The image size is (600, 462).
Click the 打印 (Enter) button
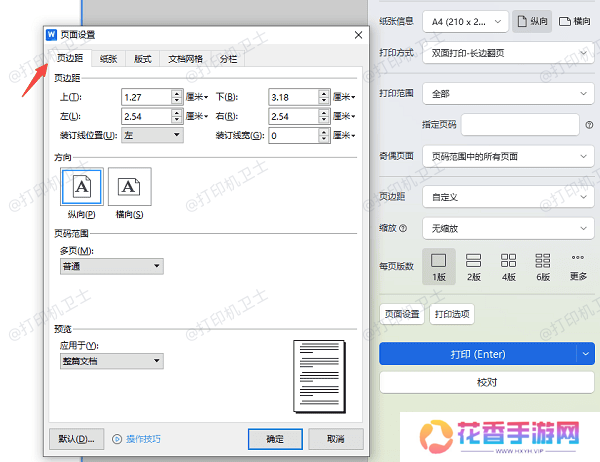tap(478, 354)
